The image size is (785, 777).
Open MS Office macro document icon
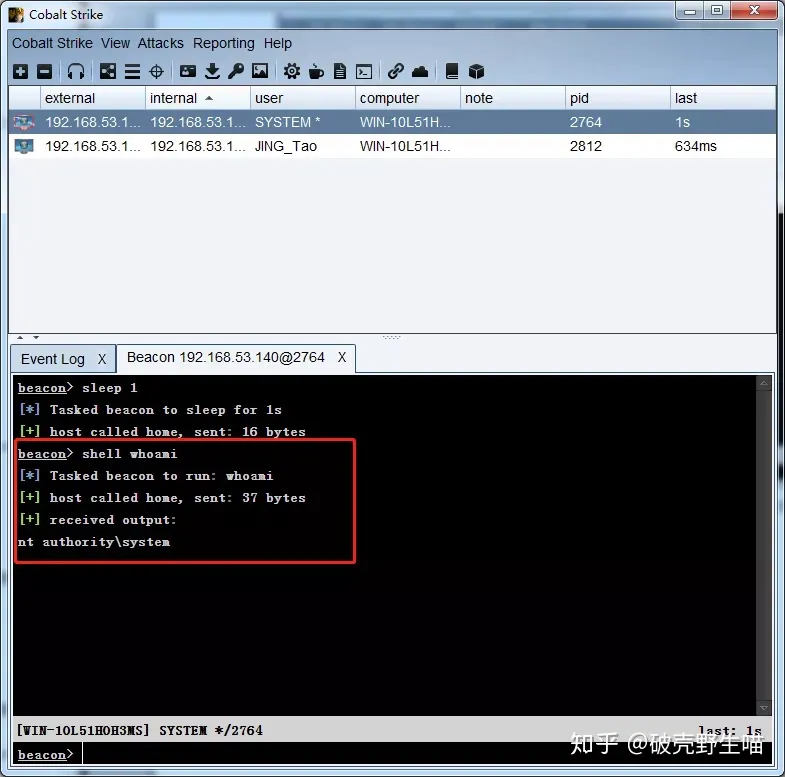(340, 72)
